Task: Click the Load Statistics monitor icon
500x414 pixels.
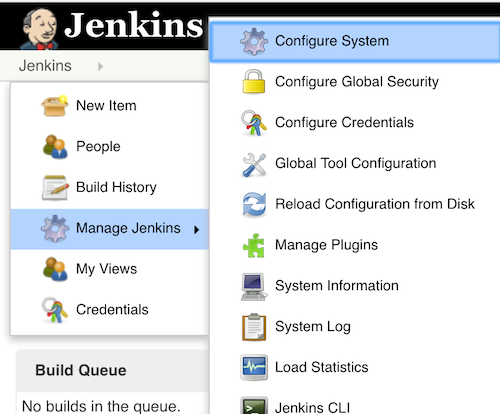Action: (254, 368)
